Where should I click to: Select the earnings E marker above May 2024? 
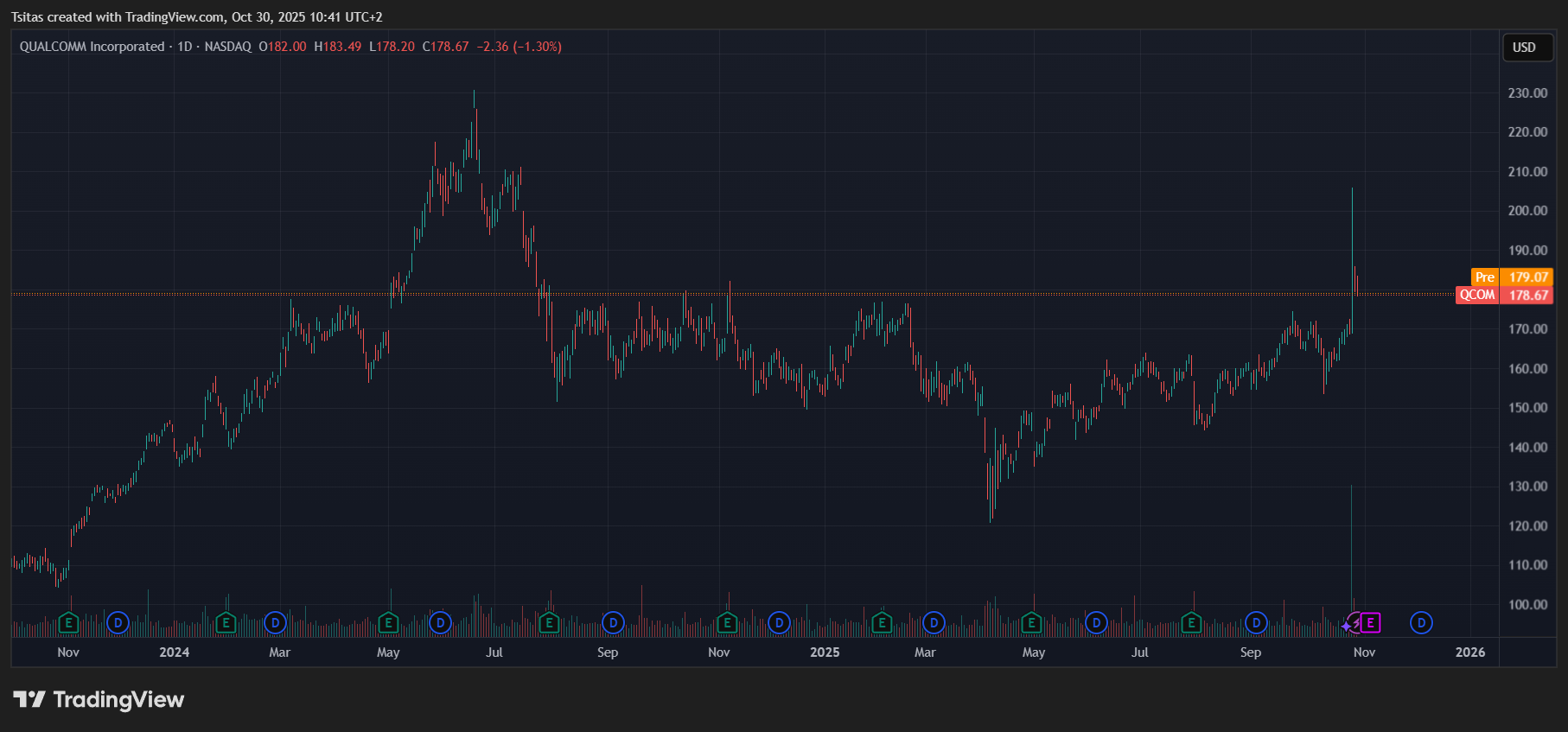(x=388, y=622)
